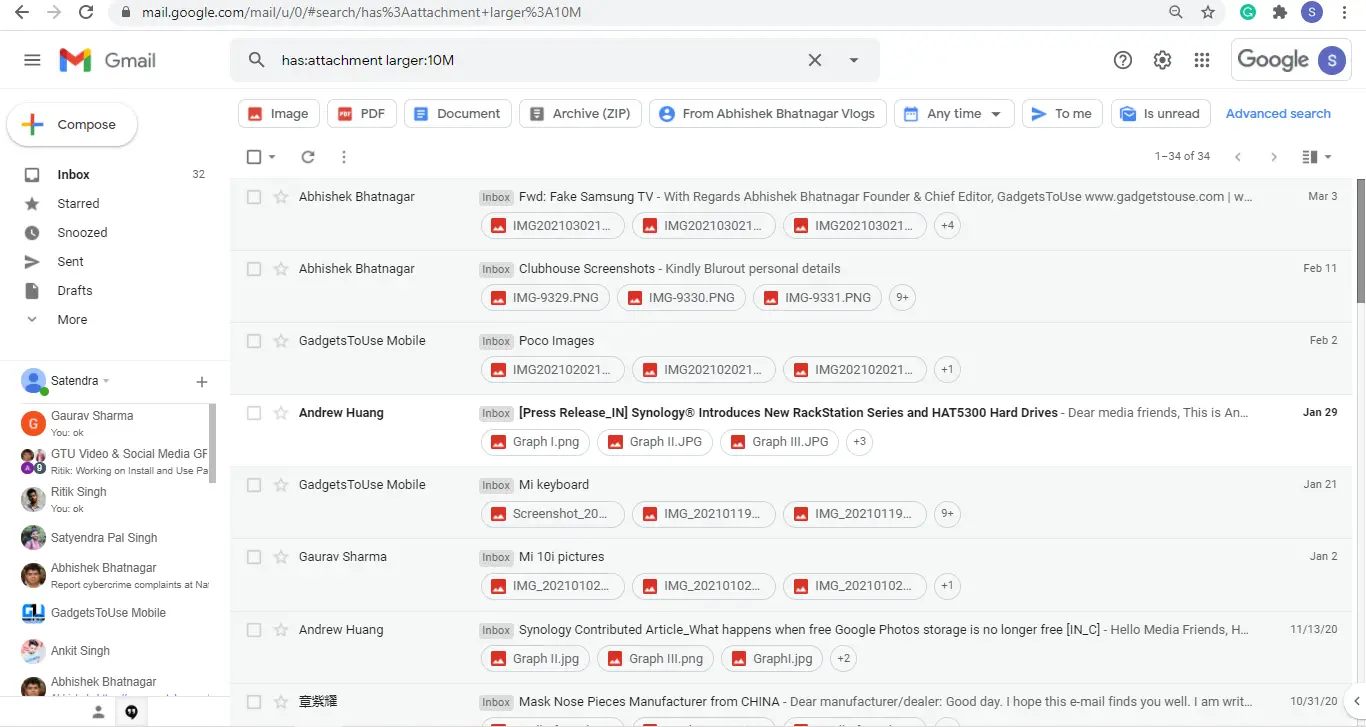This screenshot has width=1366, height=727.
Task: Open the Hangouts contacts person icon
Action: pos(98,712)
